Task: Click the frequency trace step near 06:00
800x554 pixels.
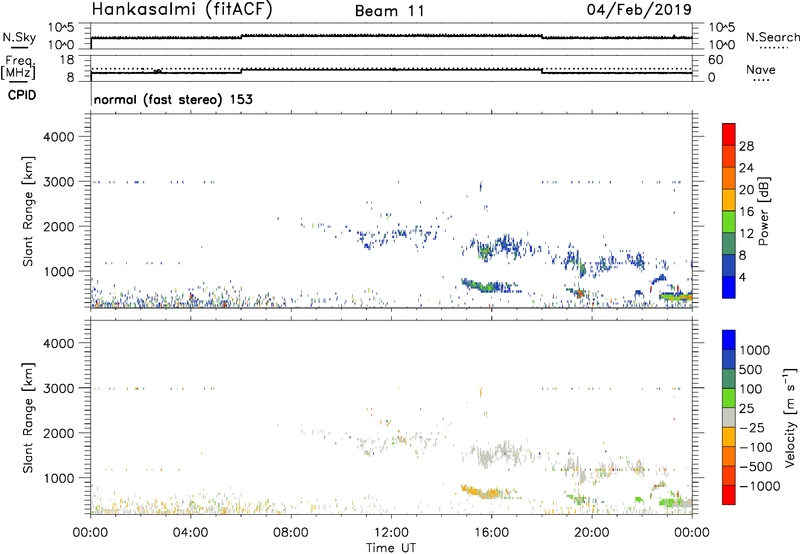Action: (x=242, y=71)
